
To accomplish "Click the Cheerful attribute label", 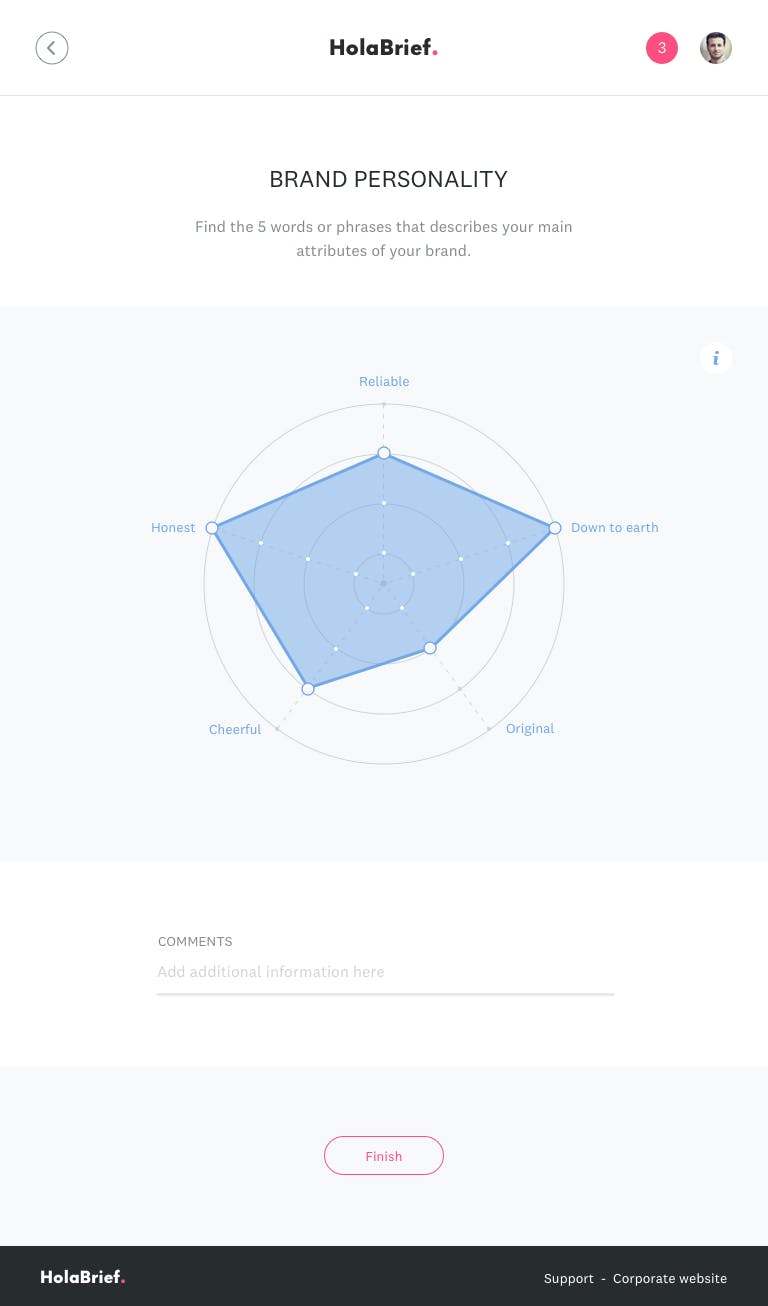I will (235, 730).
